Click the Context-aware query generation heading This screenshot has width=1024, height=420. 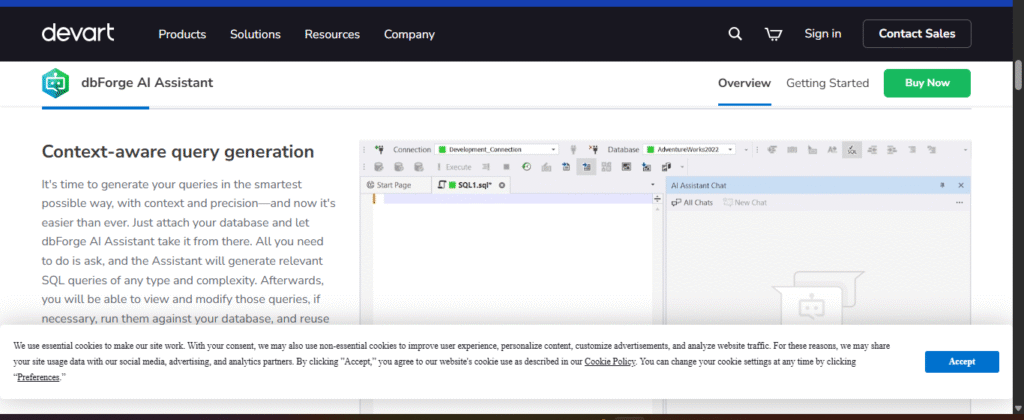coord(178,152)
